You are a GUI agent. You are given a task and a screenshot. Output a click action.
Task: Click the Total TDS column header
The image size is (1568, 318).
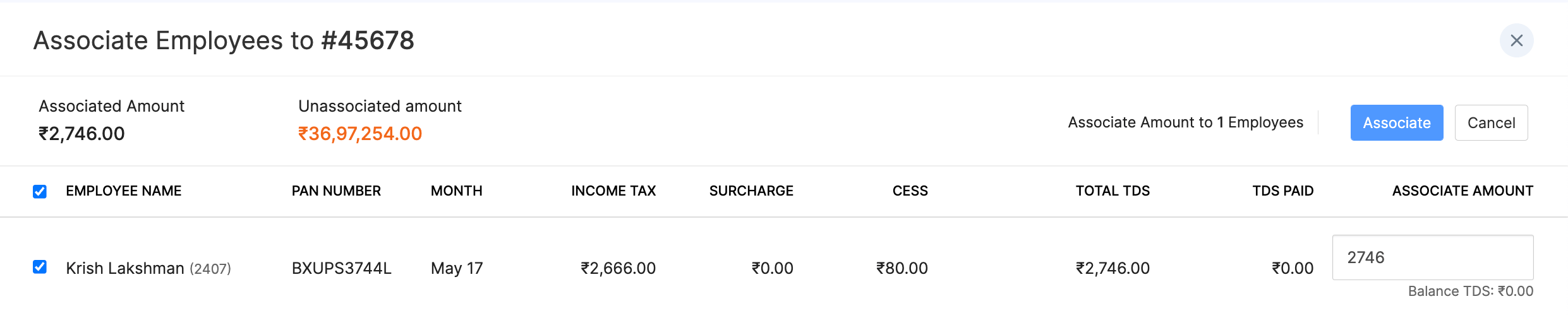1113,191
